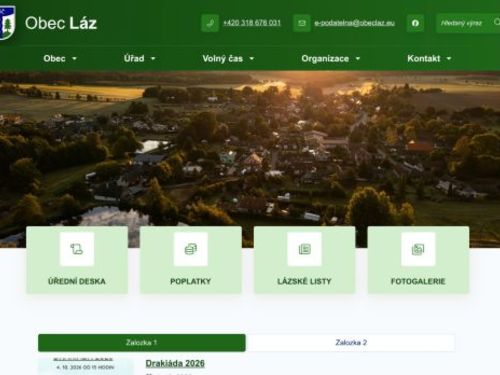500x375 pixels.
Task: Expand the Kontakt dropdown arrow
Action: coord(449,59)
